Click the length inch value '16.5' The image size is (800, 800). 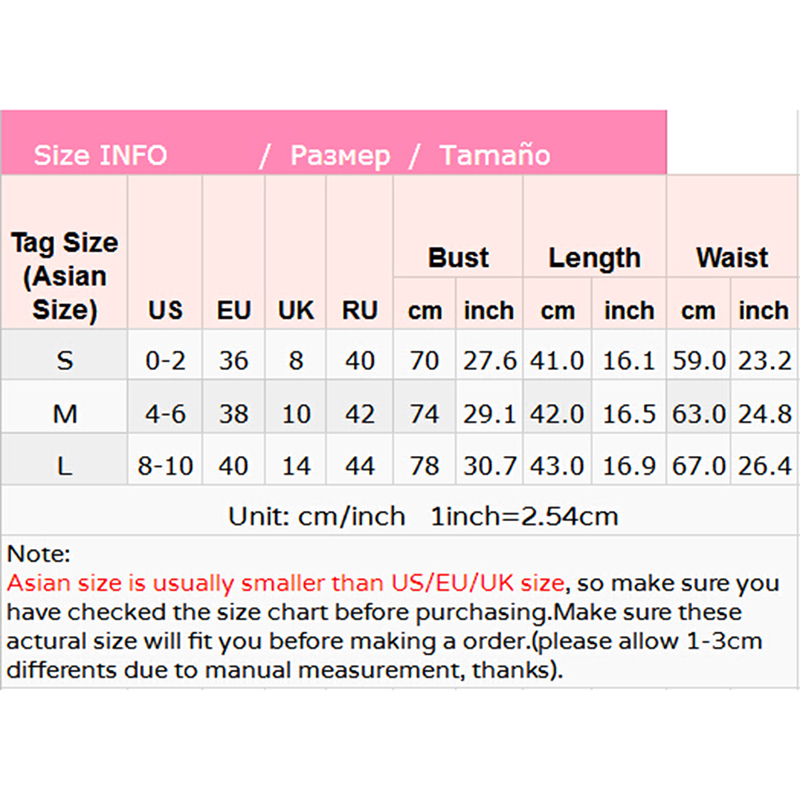pyautogui.click(x=629, y=412)
